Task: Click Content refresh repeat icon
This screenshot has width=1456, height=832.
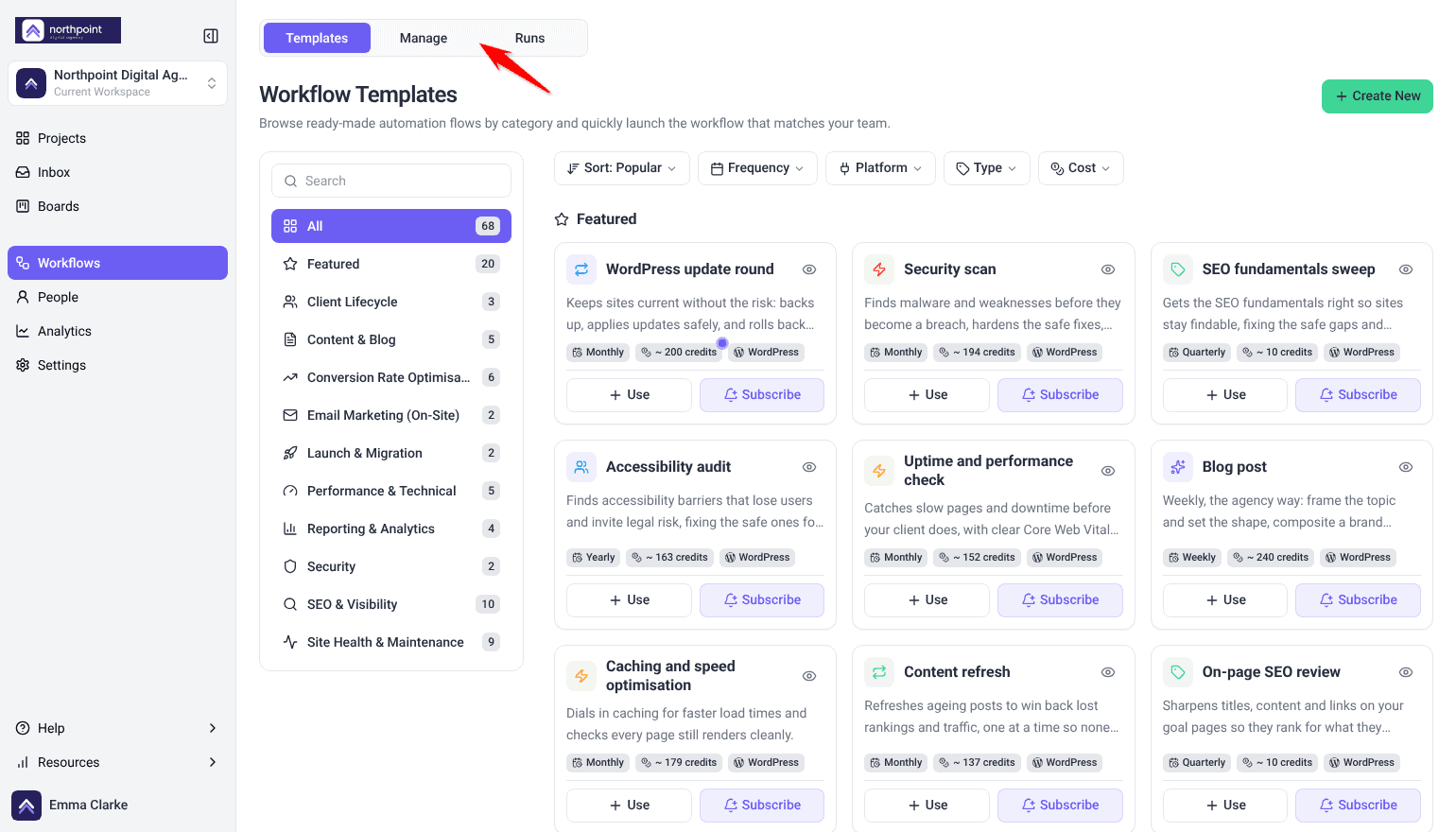Action: coord(879,672)
